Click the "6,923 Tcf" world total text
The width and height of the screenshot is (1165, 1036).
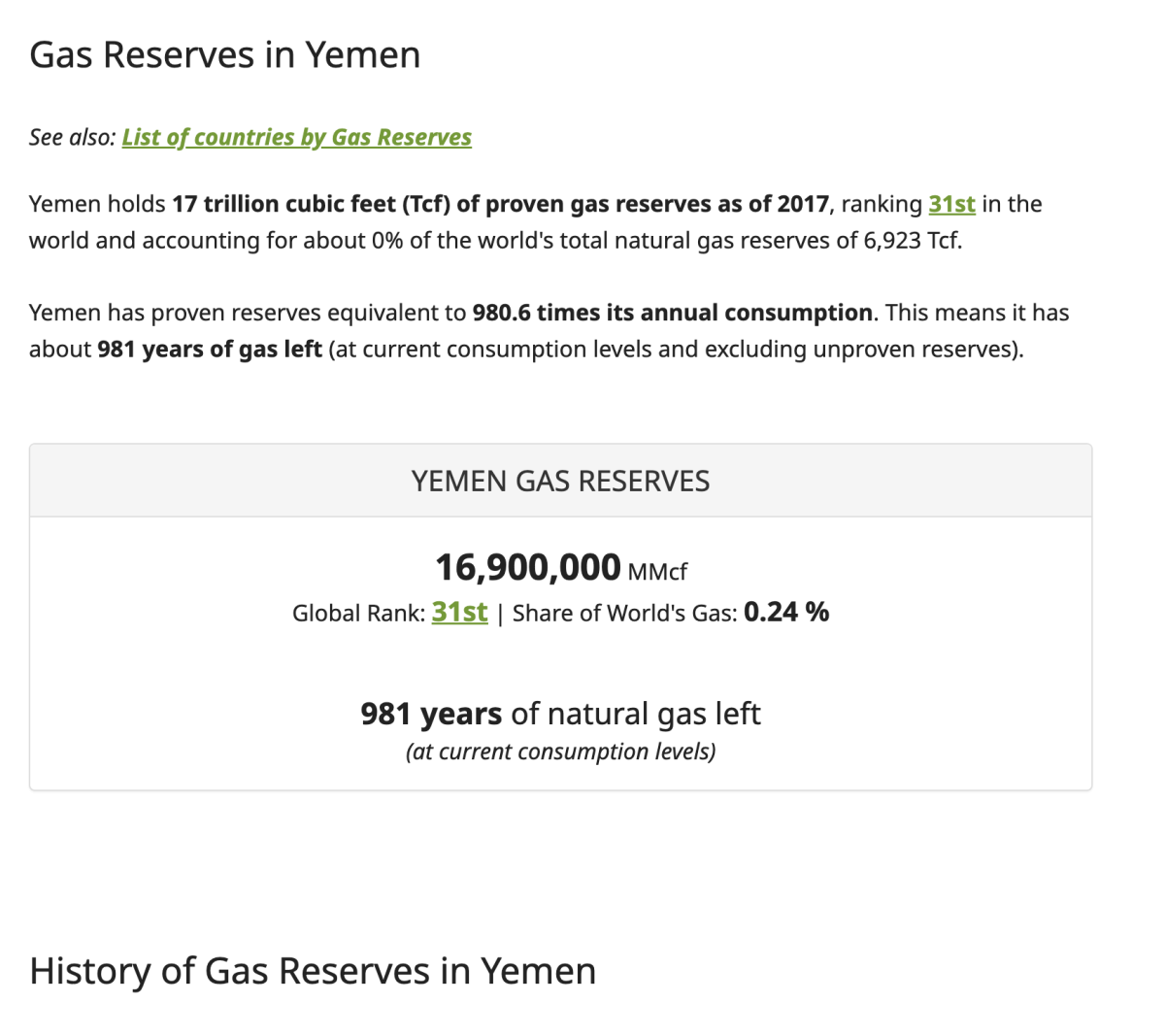click(x=912, y=240)
